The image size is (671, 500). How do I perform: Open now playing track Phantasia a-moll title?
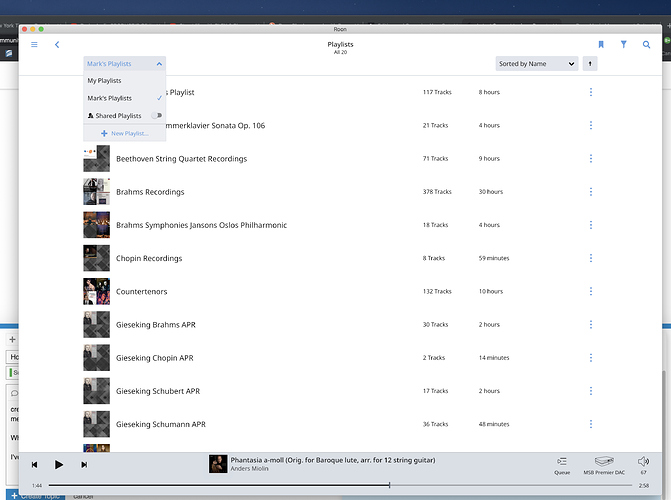[x=333, y=460]
